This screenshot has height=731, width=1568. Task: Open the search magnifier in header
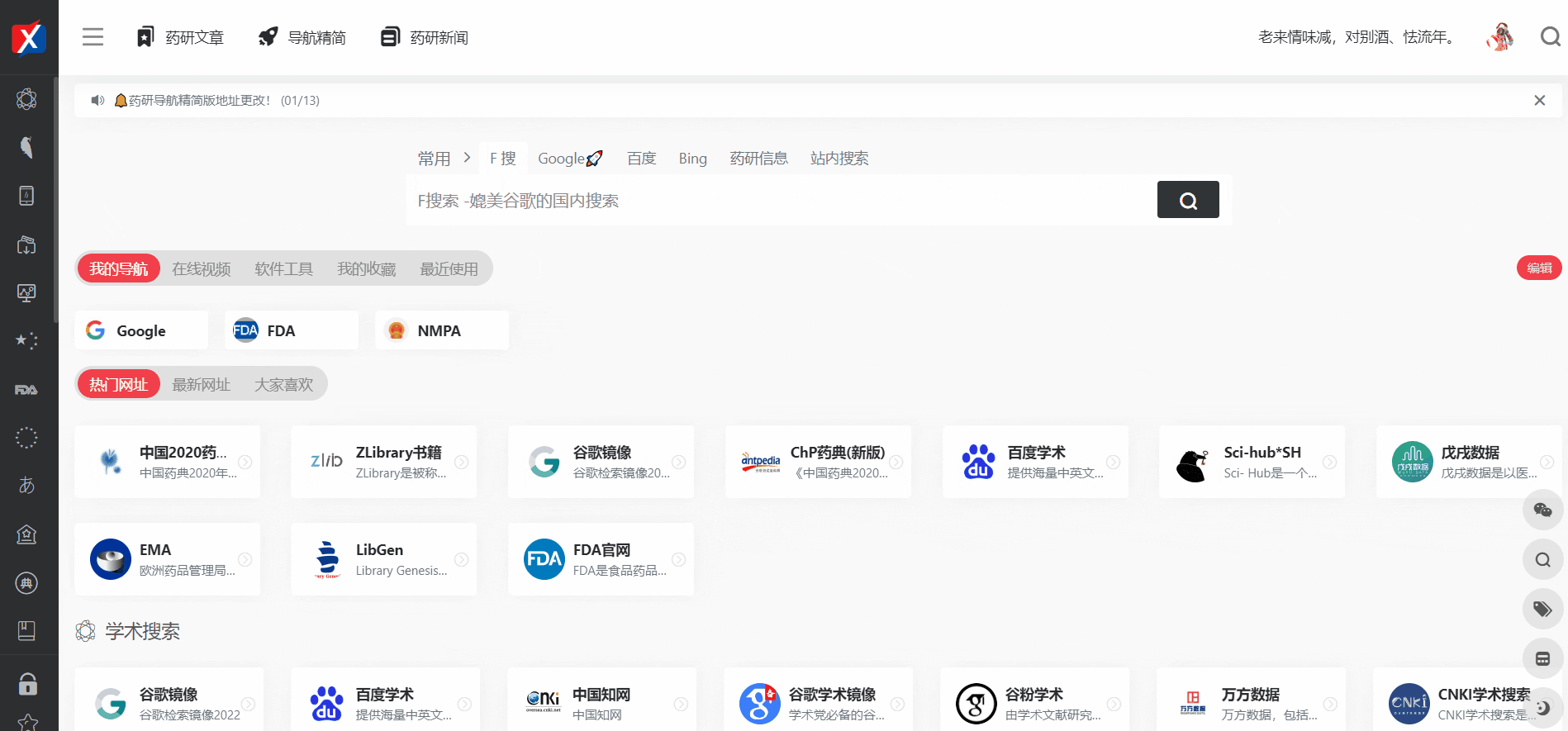(x=1551, y=37)
